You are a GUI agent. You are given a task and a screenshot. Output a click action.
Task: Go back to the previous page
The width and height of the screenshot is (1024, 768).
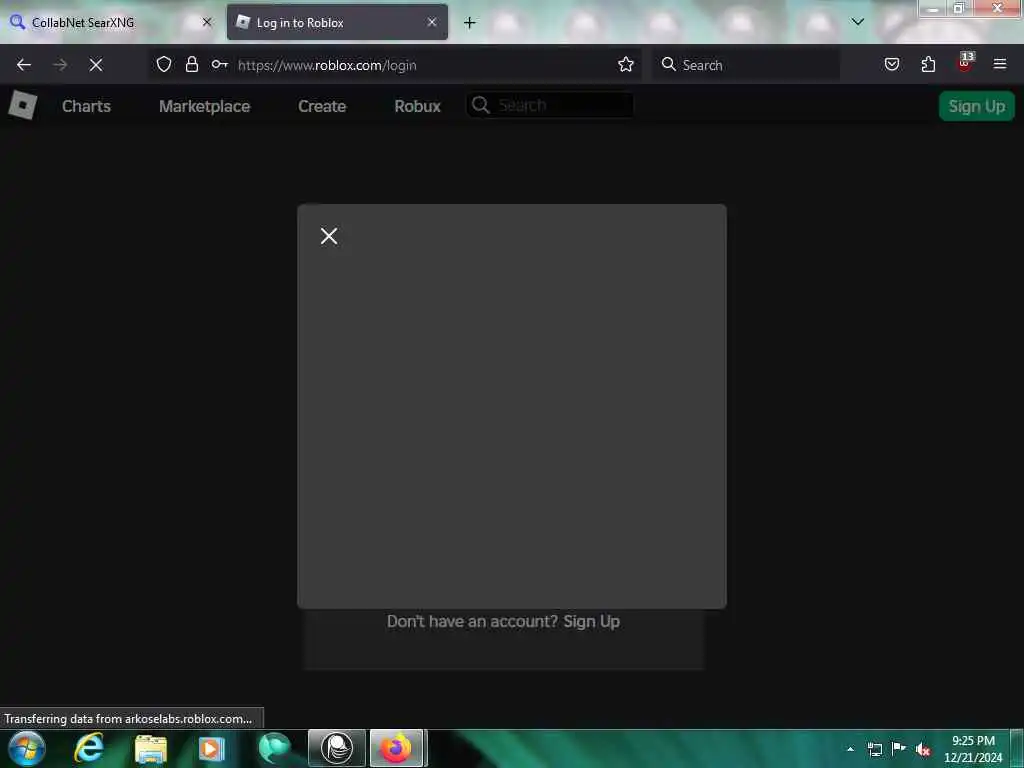24,65
